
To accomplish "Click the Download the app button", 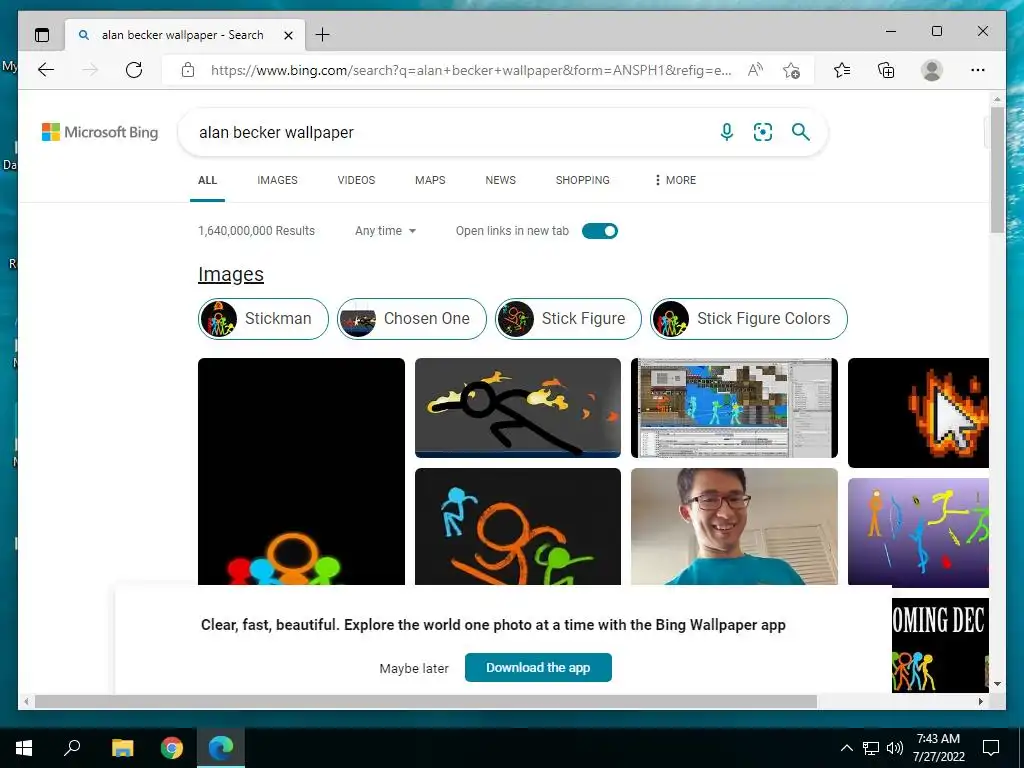I will tap(538, 667).
